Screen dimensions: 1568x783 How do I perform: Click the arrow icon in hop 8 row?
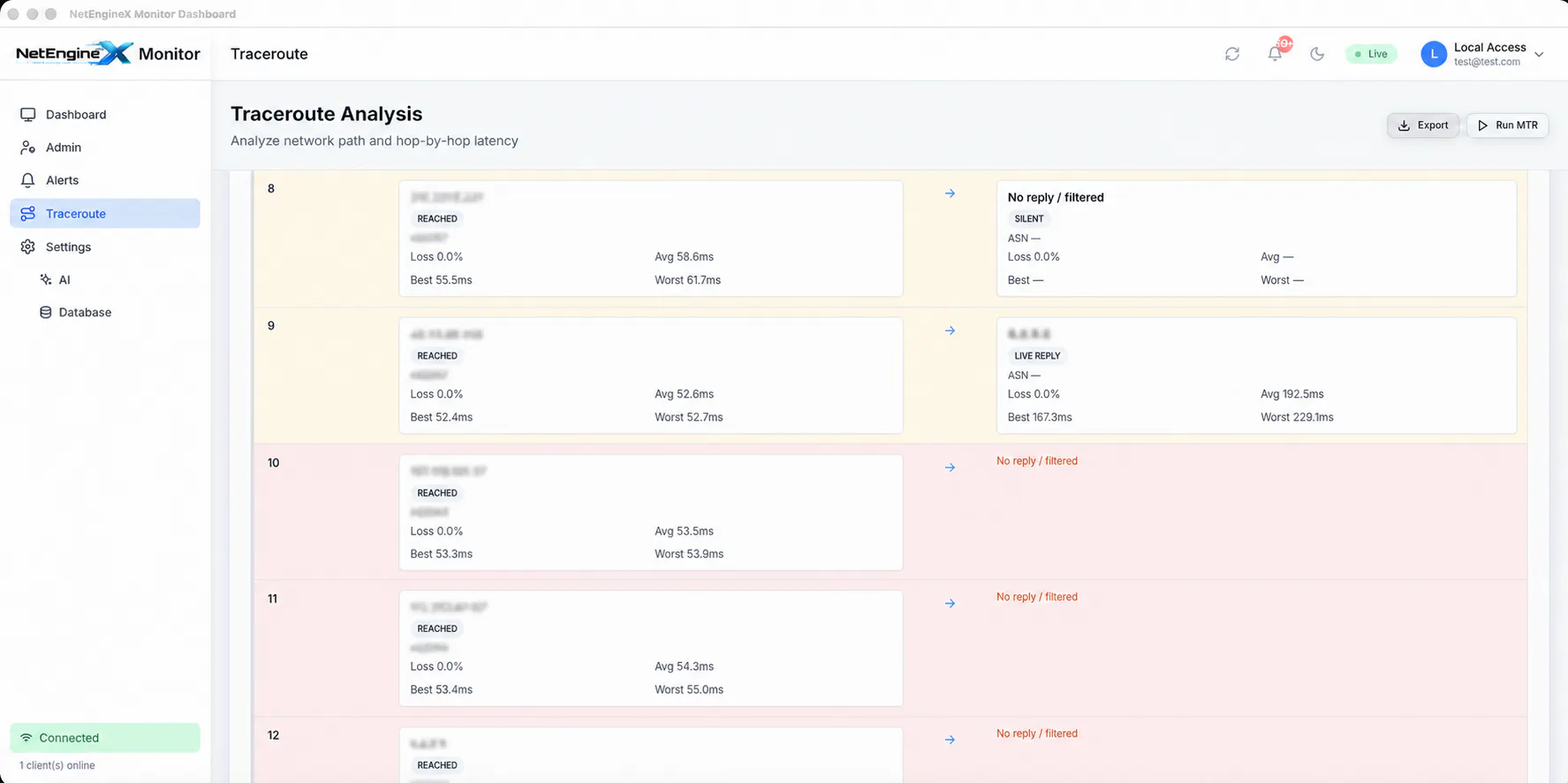pyautogui.click(x=950, y=193)
